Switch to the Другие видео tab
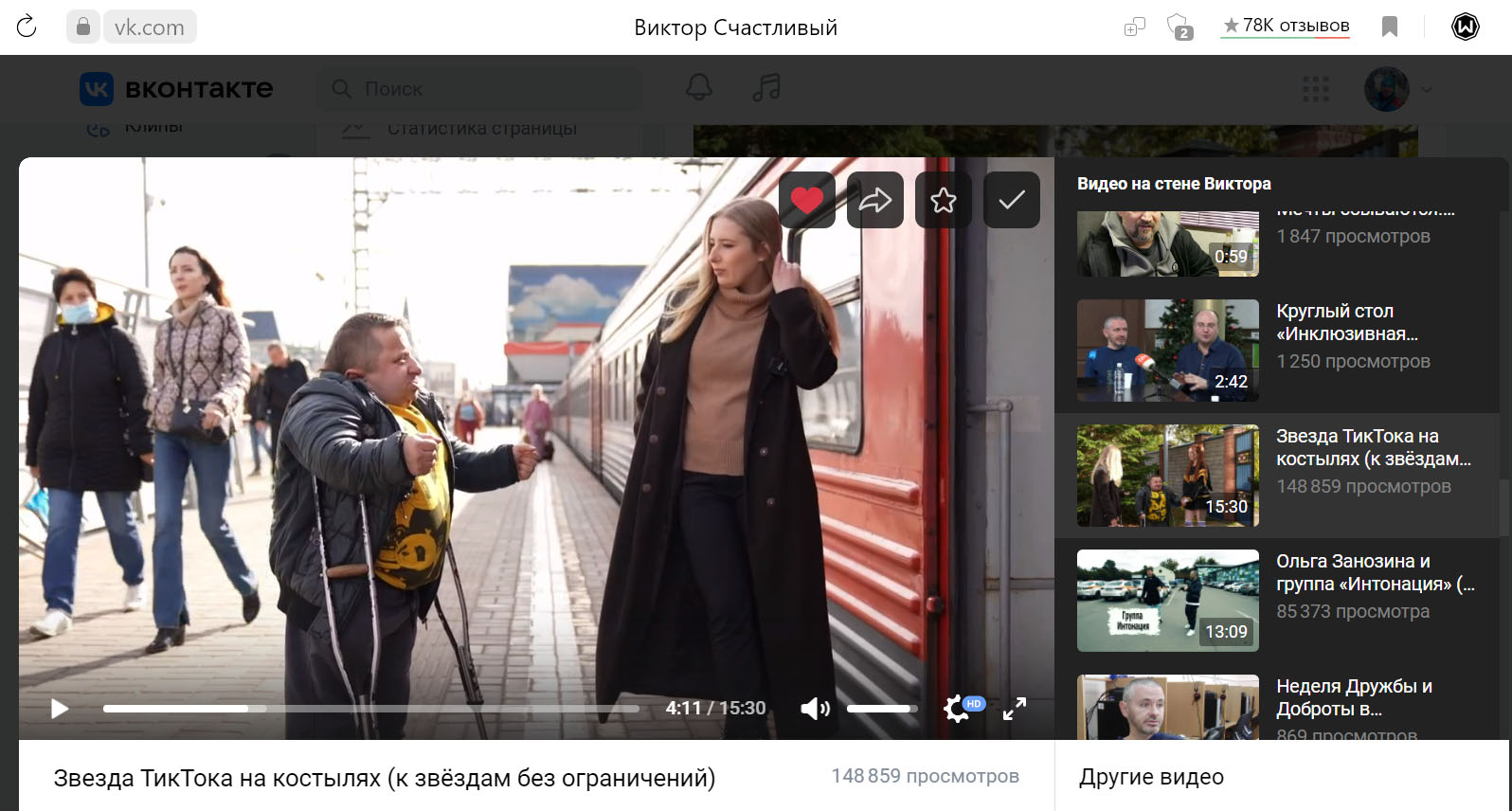Viewport: 1512px width, 811px height. coord(1151,777)
